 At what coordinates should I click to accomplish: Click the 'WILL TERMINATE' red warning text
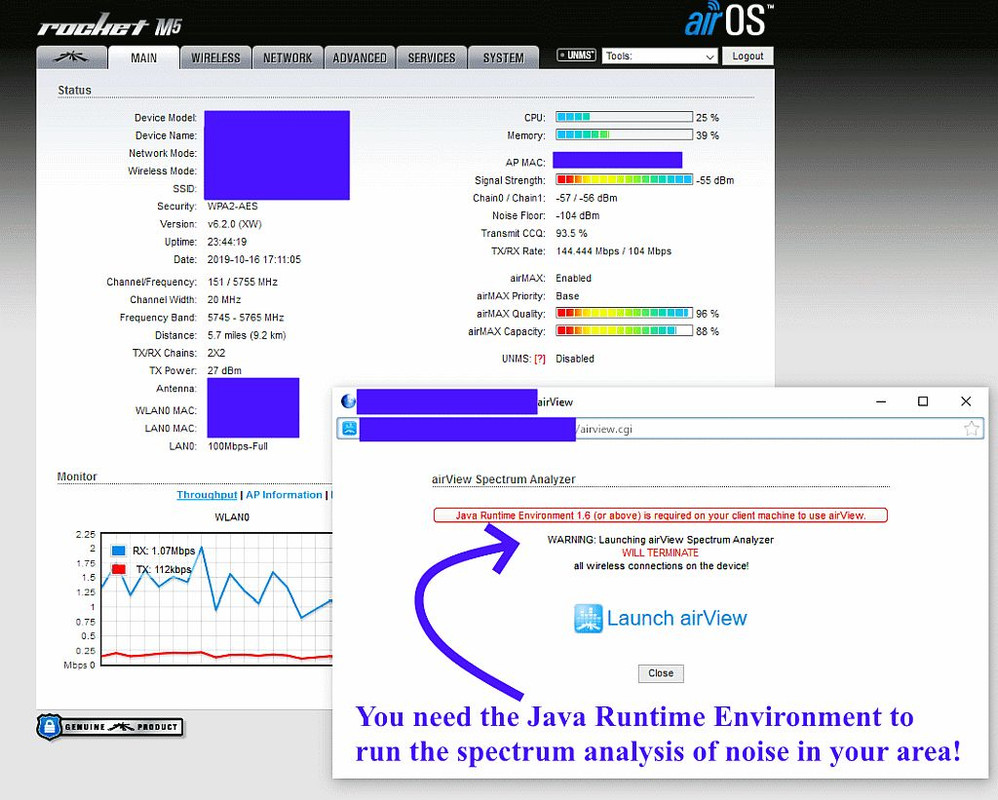[x=660, y=553]
